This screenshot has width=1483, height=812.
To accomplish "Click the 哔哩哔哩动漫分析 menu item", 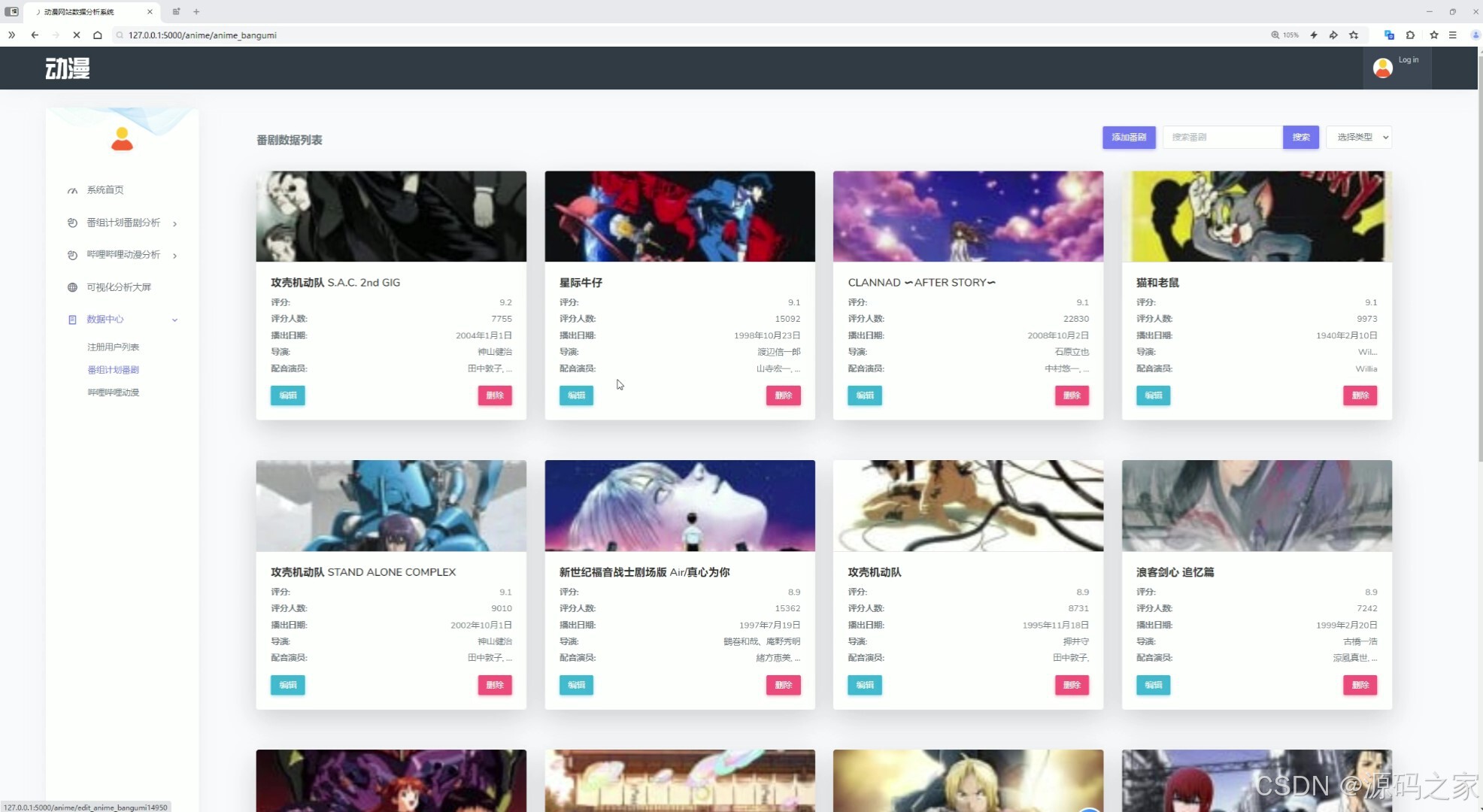I will 123,255.
